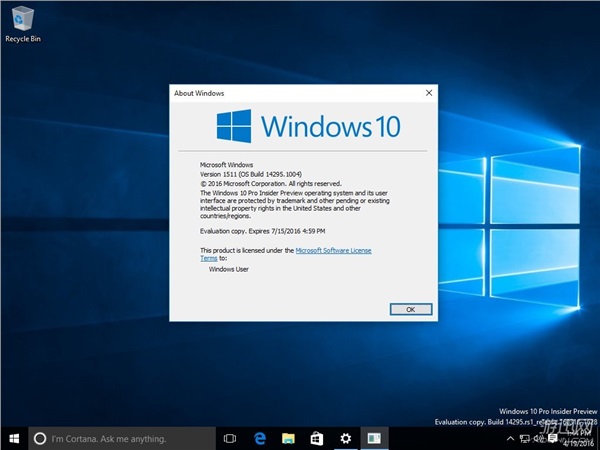The image size is (600, 450).
Task: Click the volume speaker tray icon
Action: [538, 438]
